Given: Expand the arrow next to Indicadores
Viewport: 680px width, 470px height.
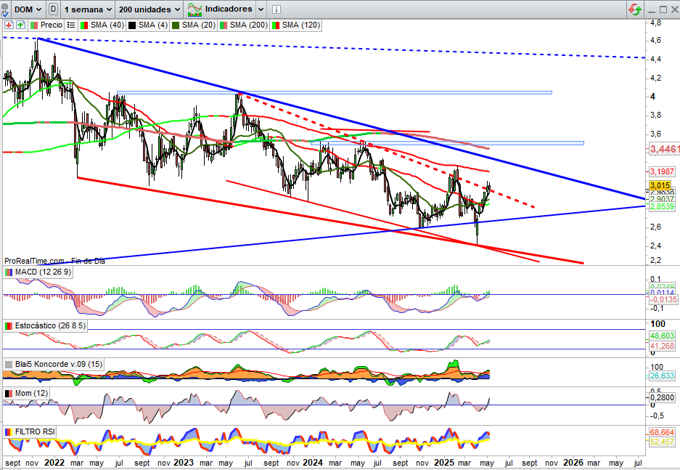Looking at the screenshot, I should [x=261, y=9].
